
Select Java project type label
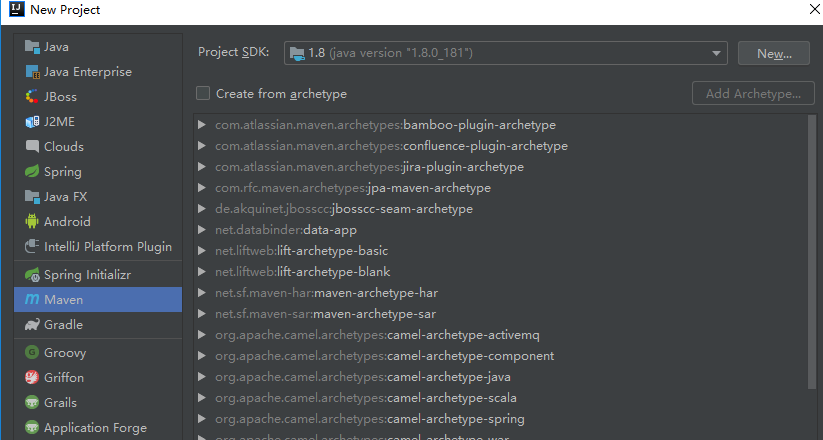[x=56, y=47]
